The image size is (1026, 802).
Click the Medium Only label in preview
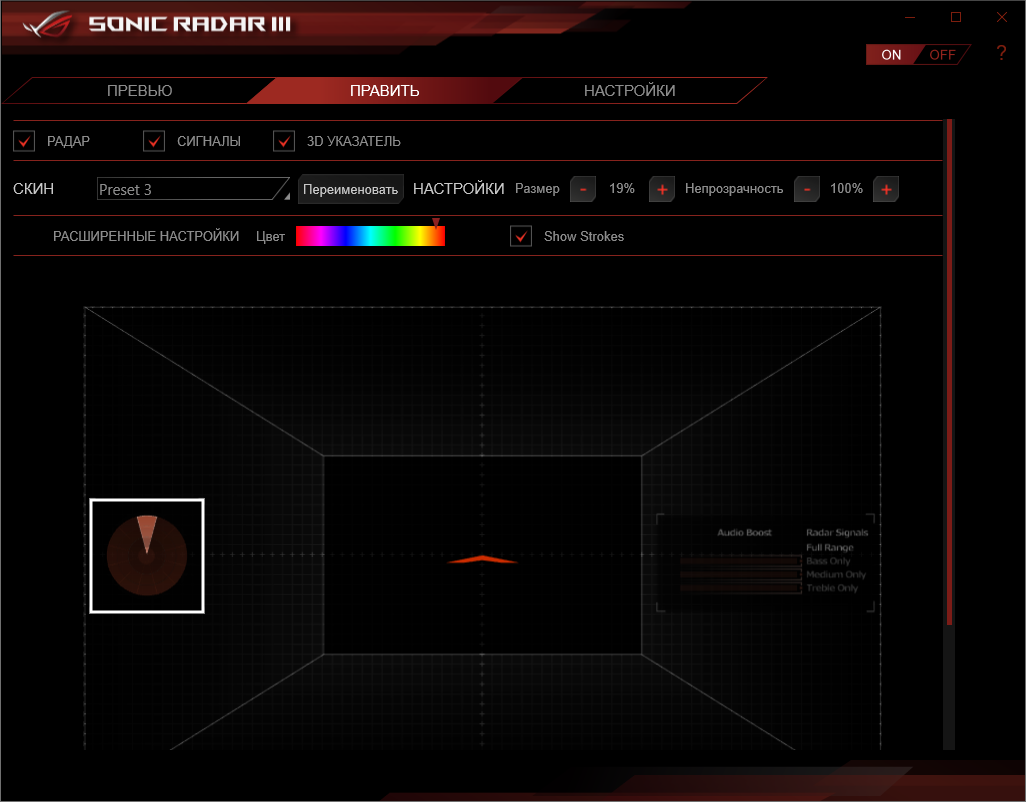click(x=836, y=574)
